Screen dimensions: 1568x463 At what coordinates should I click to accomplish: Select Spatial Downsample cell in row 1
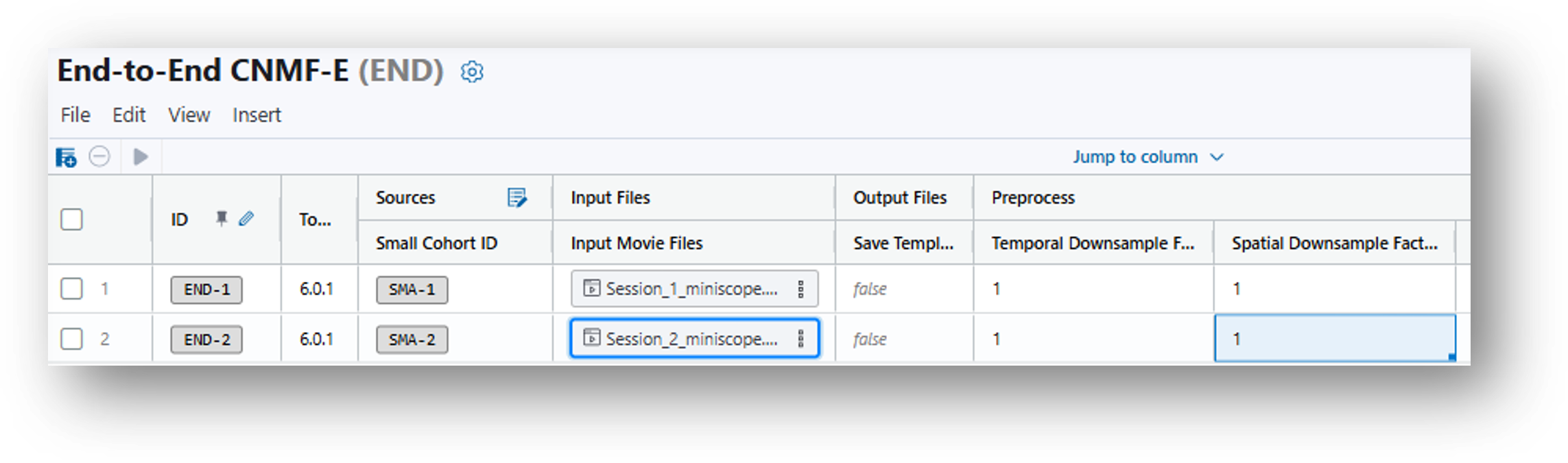pos(1334,289)
